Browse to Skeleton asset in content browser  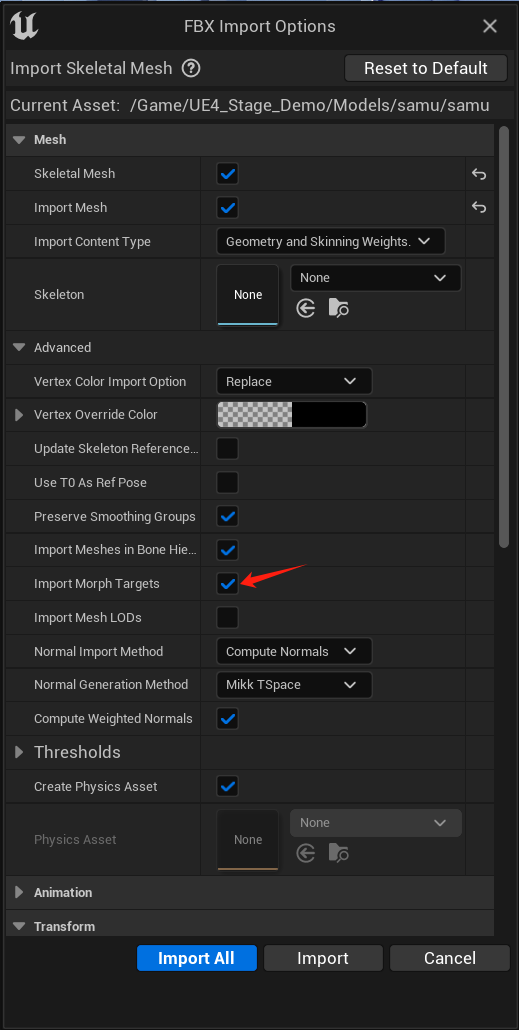[338, 307]
